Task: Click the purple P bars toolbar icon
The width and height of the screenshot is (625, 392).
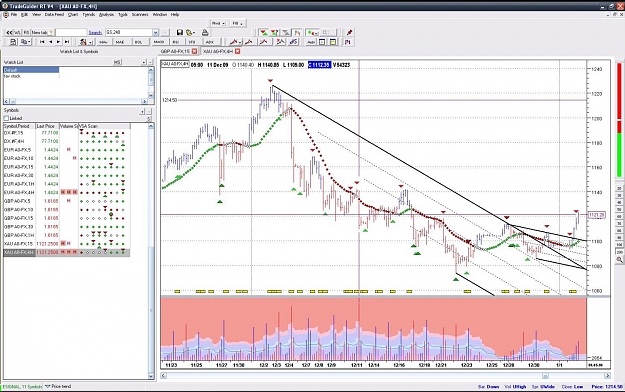Action: click(348, 42)
